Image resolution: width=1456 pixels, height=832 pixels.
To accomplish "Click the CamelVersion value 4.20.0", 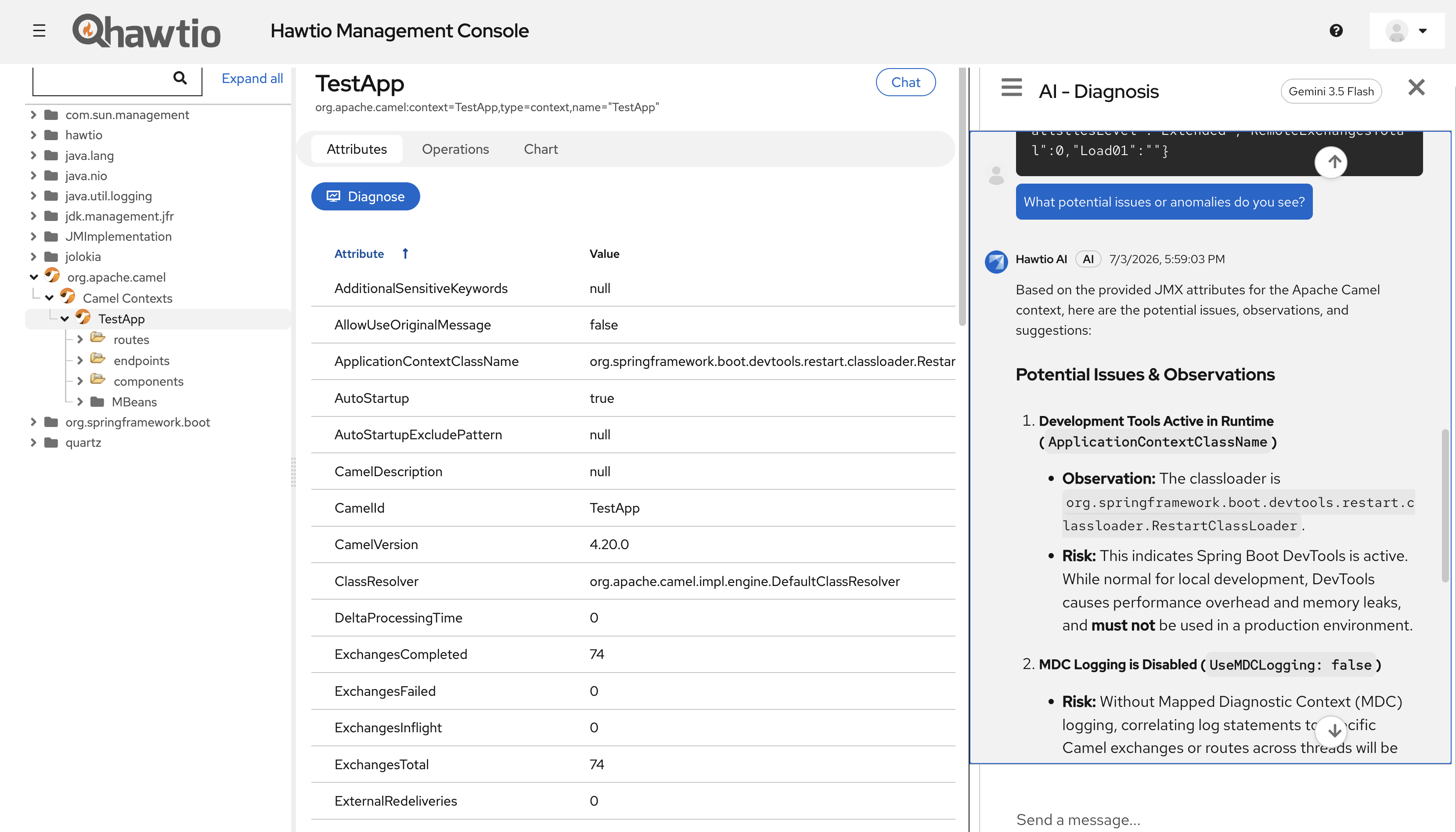I will pos(609,545).
